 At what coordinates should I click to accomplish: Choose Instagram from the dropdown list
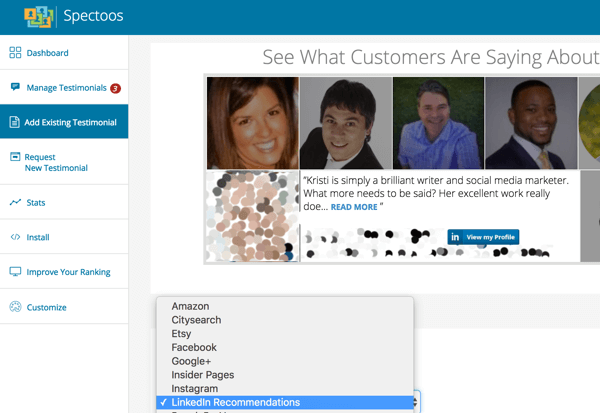click(x=285, y=389)
